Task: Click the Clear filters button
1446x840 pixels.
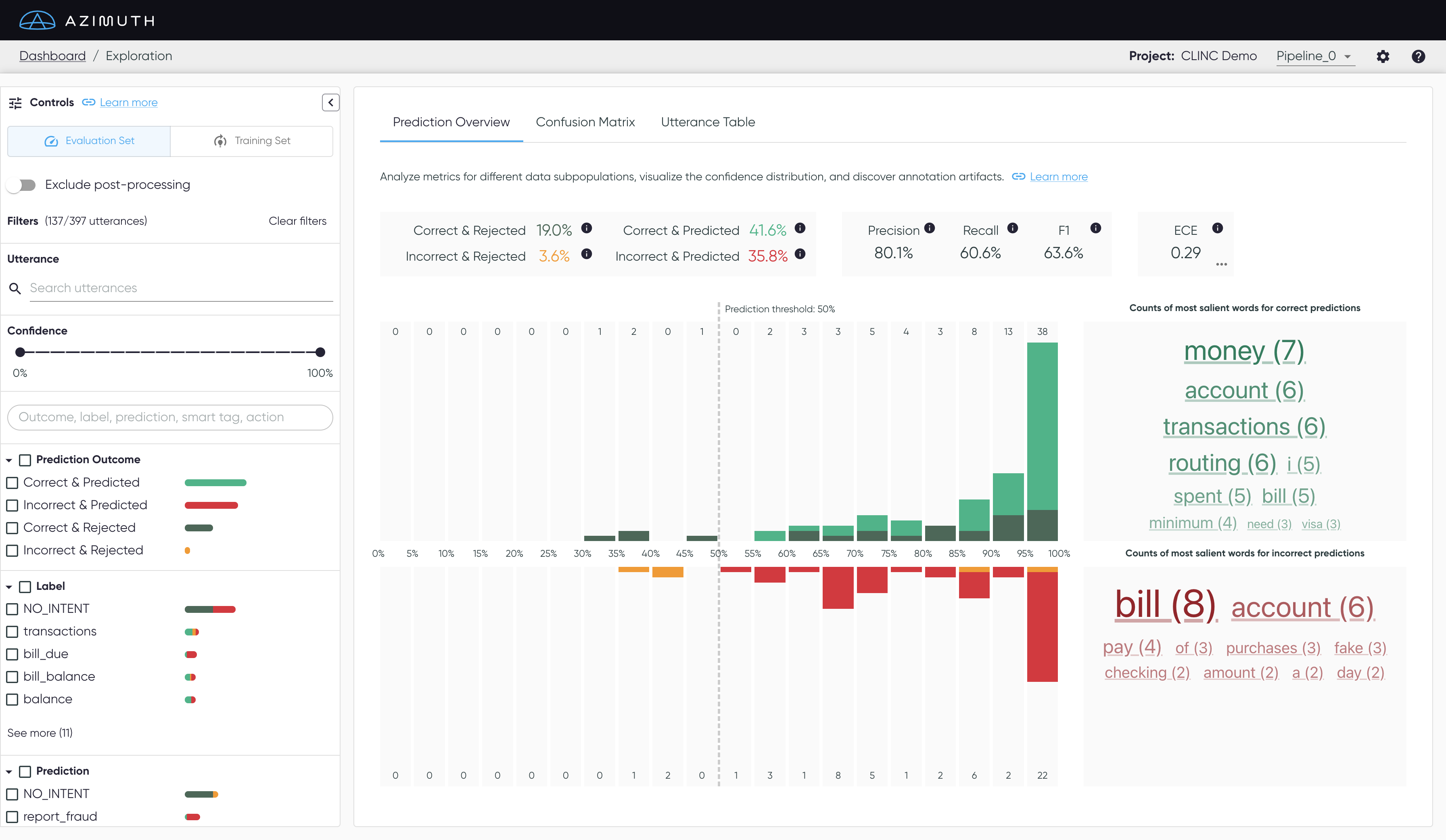Action: 297,221
